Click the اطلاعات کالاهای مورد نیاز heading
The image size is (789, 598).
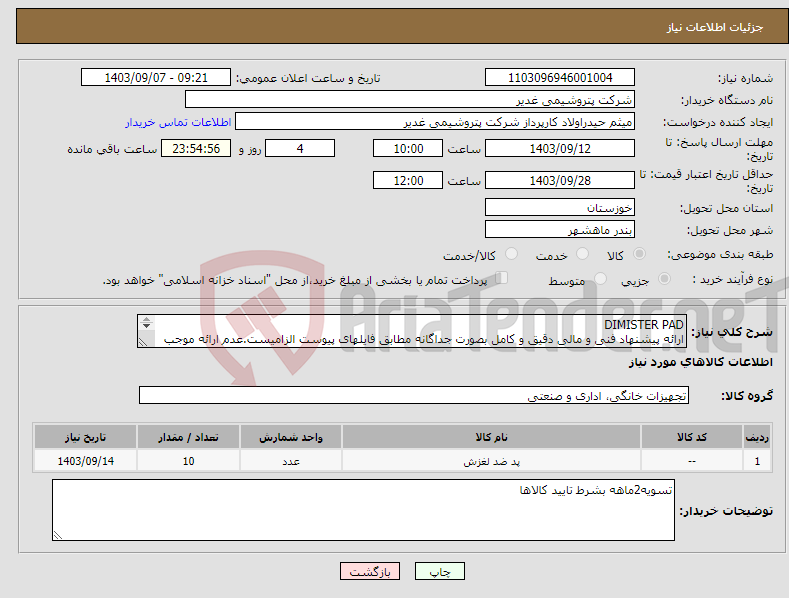point(700,362)
